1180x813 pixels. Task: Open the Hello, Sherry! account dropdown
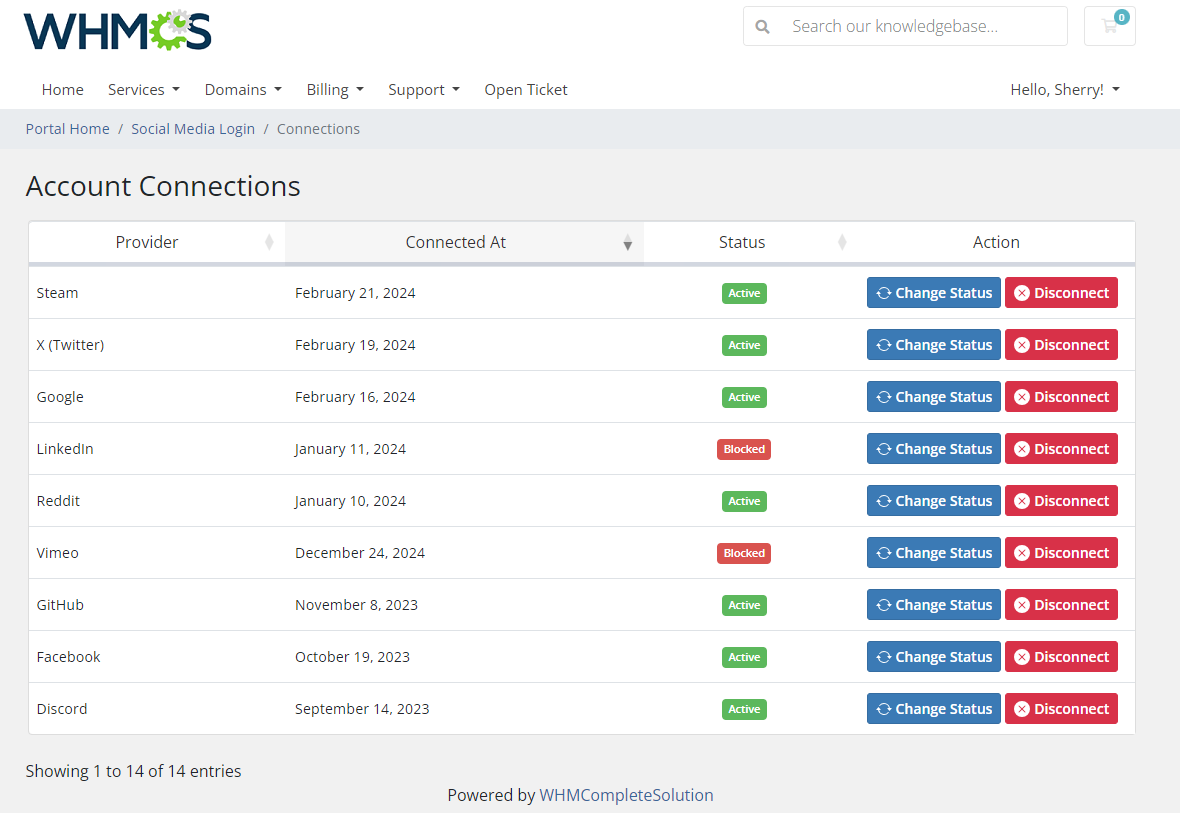tap(1065, 90)
